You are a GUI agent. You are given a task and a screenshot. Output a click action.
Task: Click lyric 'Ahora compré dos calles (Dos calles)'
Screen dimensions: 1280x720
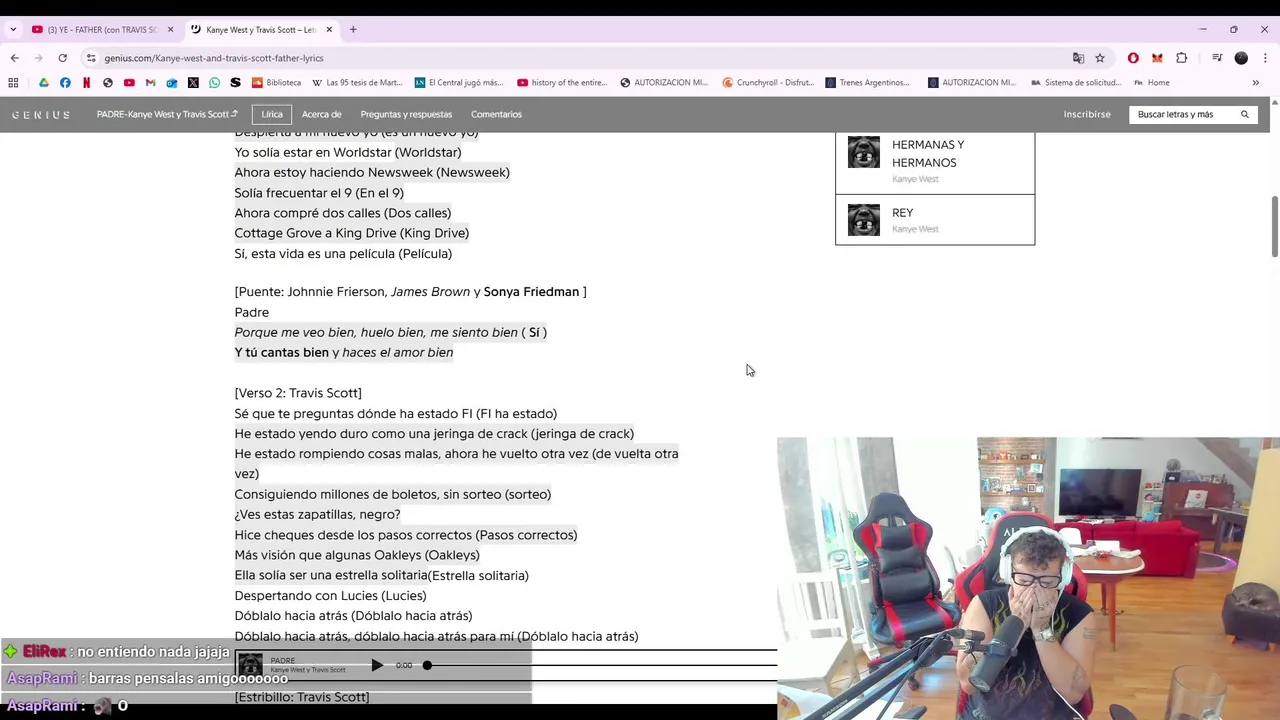(343, 213)
